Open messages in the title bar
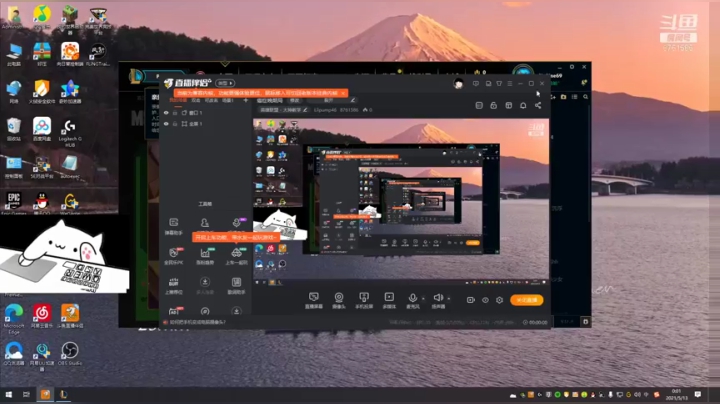The image size is (720, 404). point(476,84)
